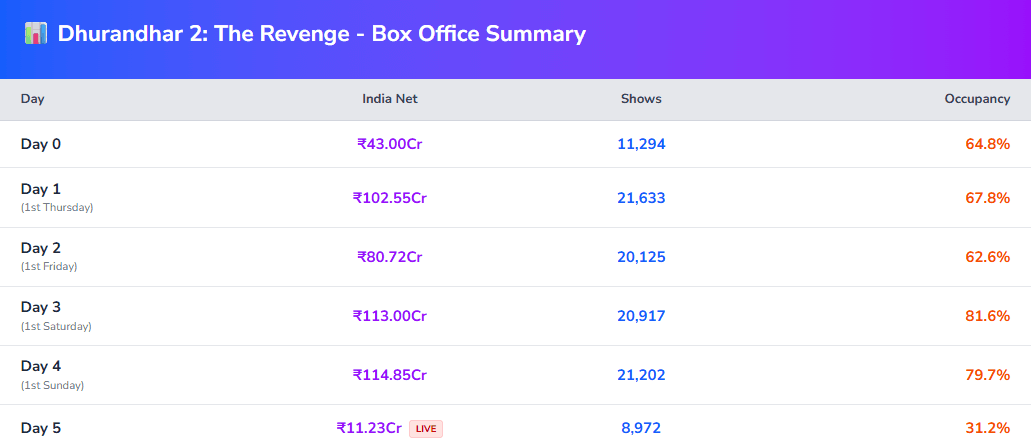Select Day 4 1st Sunday row

pos(52,374)
